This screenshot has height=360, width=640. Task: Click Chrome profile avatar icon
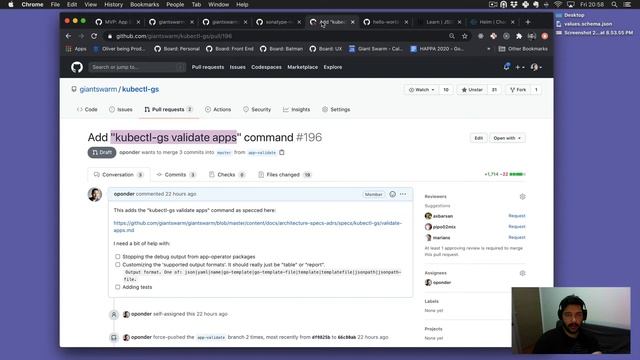click(544, 36)
